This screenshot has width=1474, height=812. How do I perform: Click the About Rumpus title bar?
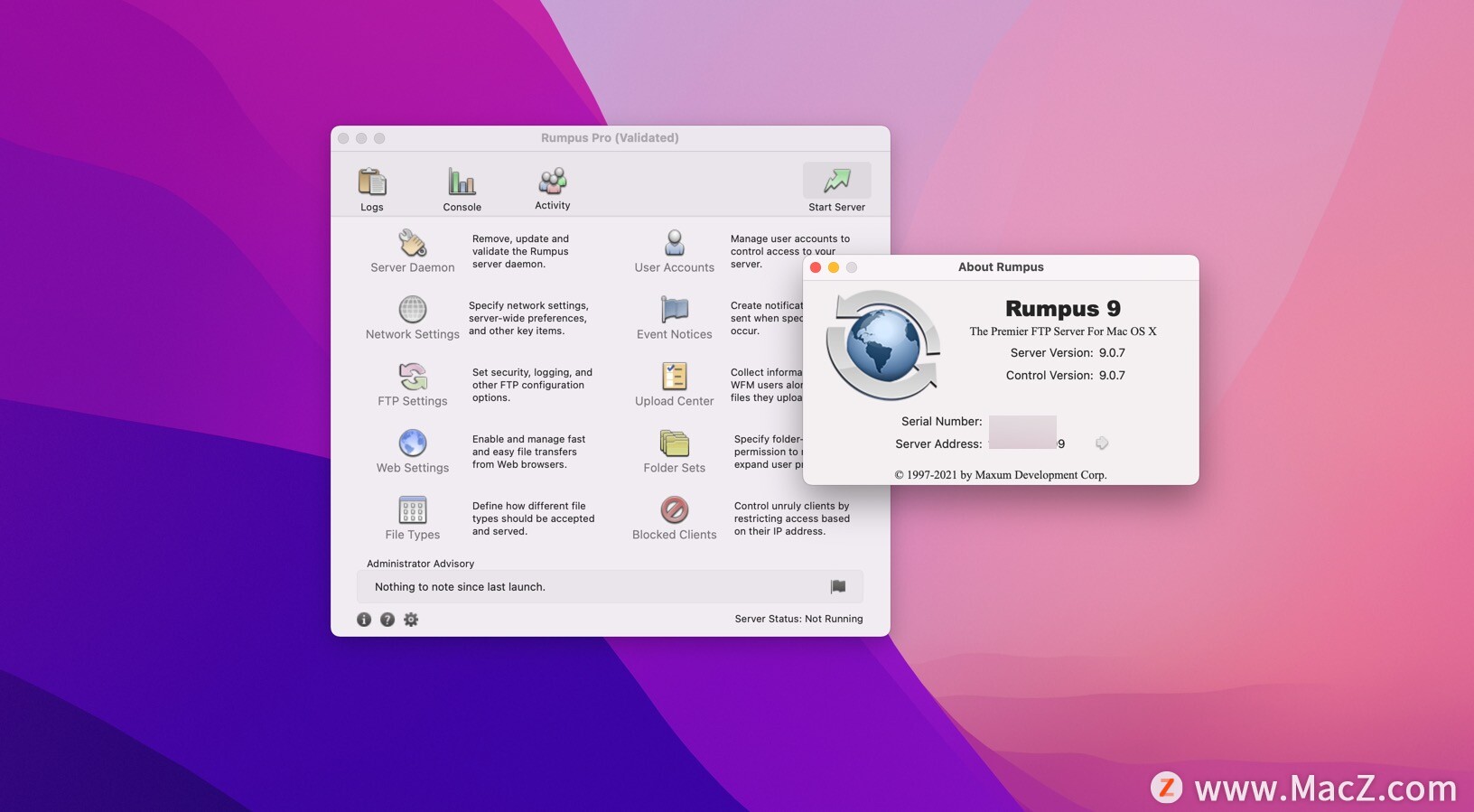click(x=1001, y=267)
